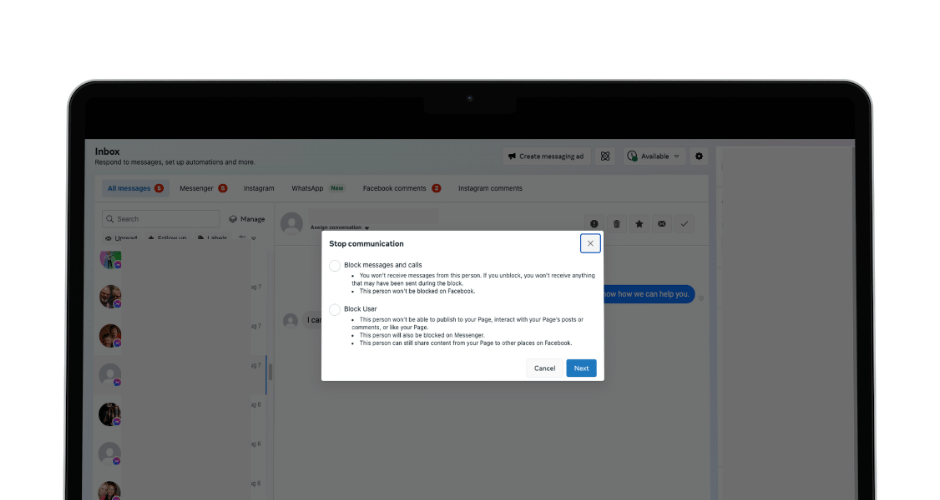
Task: Switch to the WhatsApp tab
Action: [x=318, y=188]
